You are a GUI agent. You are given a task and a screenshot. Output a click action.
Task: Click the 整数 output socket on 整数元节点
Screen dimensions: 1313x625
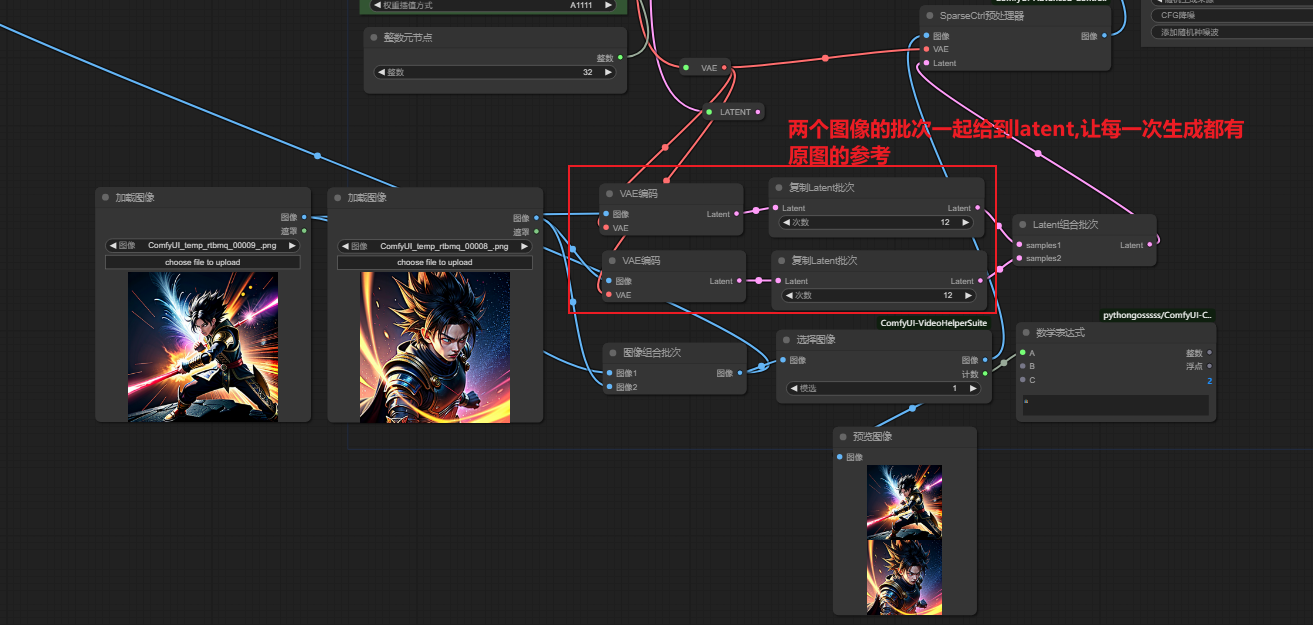[x=620, y=57]
